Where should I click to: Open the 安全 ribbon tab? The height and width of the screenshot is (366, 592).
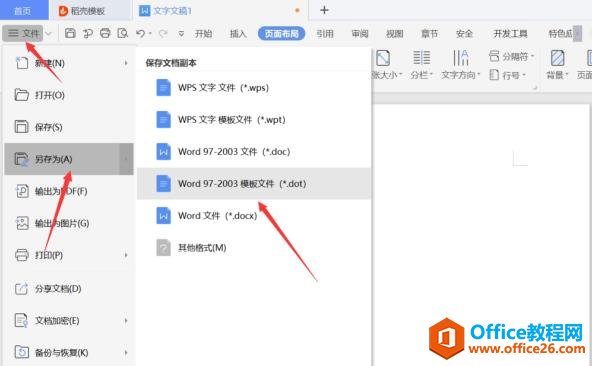pyautogui.click(x=464, y=34)
